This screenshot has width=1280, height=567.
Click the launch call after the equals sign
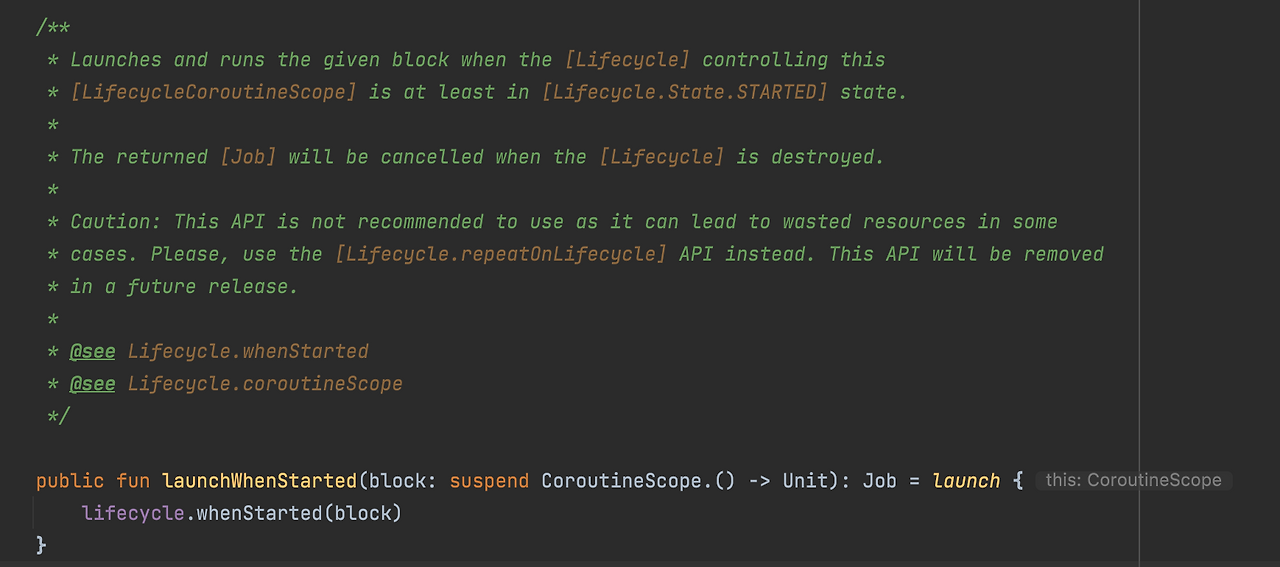click(x=966, y=481)
